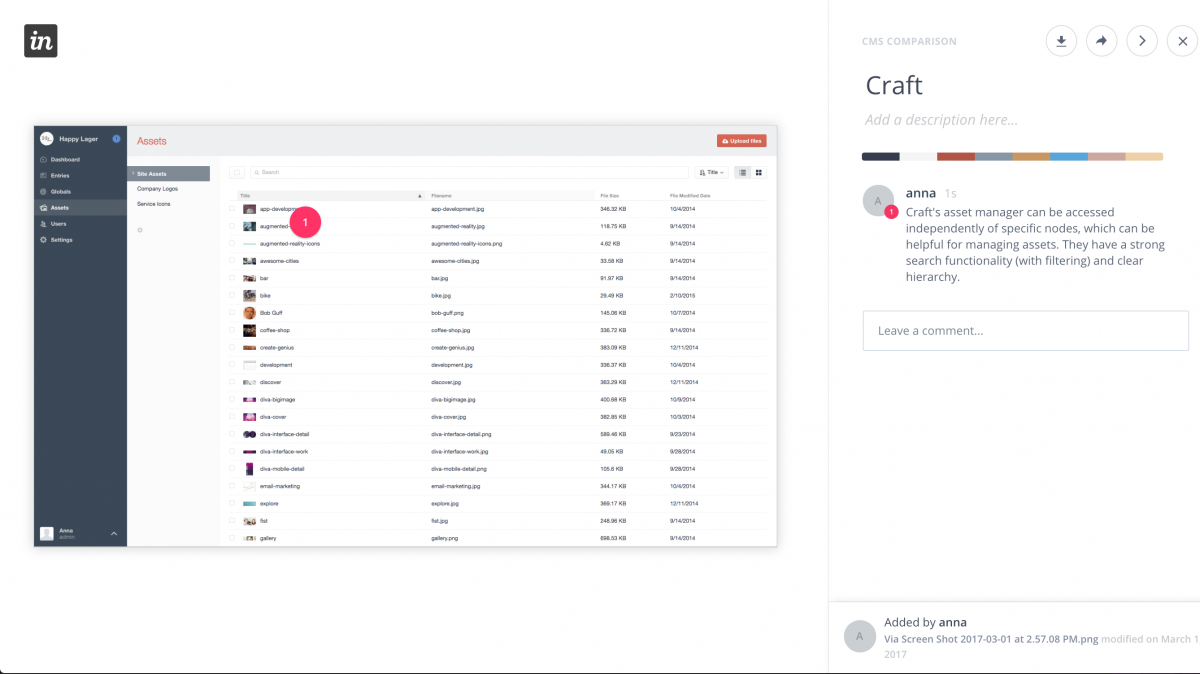Screen dimensions: 1200x674
Task: Share the item with the arrow icon
Action: tap(1101, 41)
